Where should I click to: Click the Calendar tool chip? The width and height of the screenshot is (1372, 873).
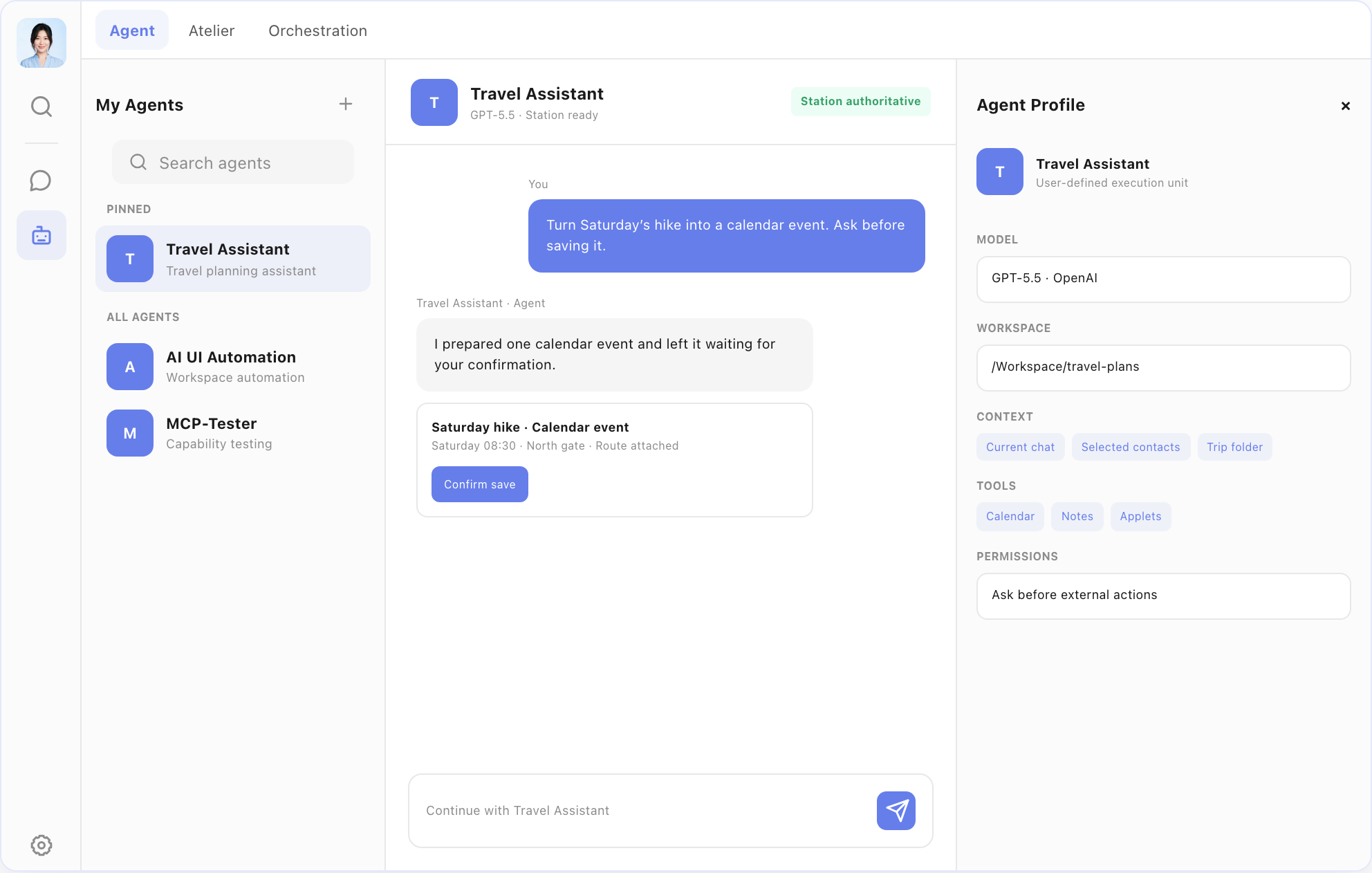coord(1010,516)
